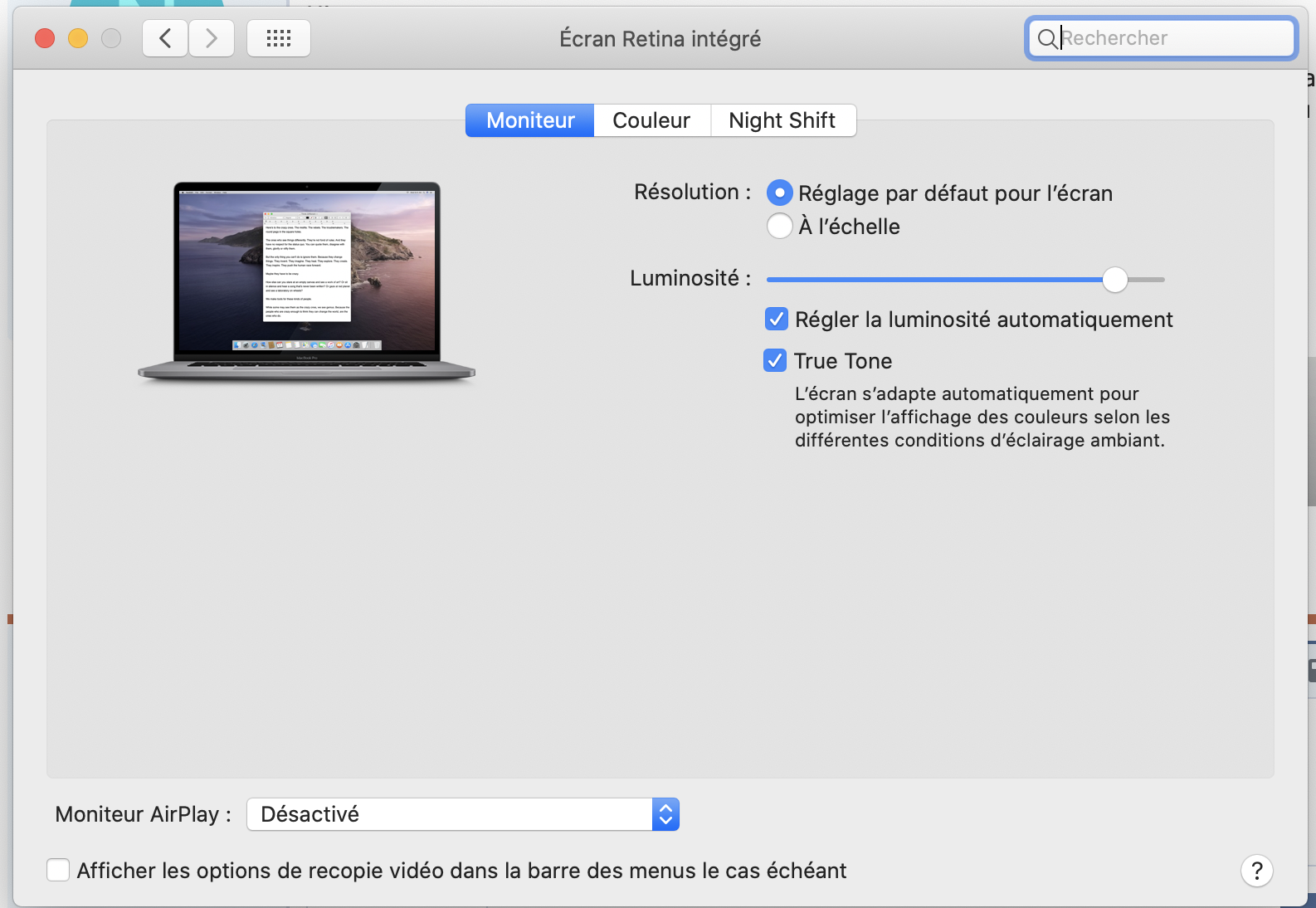Toggle Régler la luminosité automatiquement checkbox
The height and width of the screenshot is (908, 1316).
tap(776, 319)
